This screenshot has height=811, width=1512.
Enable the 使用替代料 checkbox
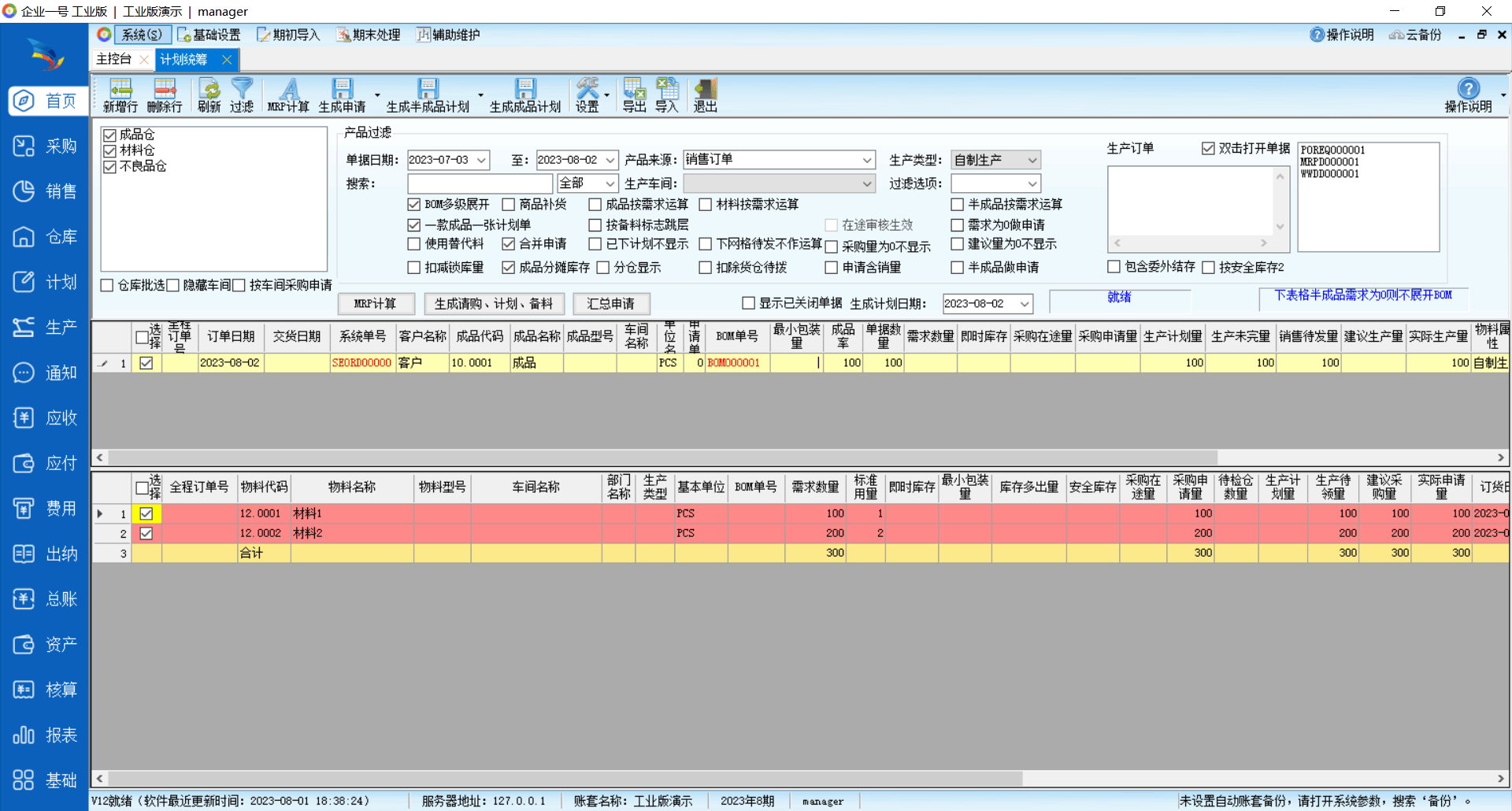pos(414,244)
